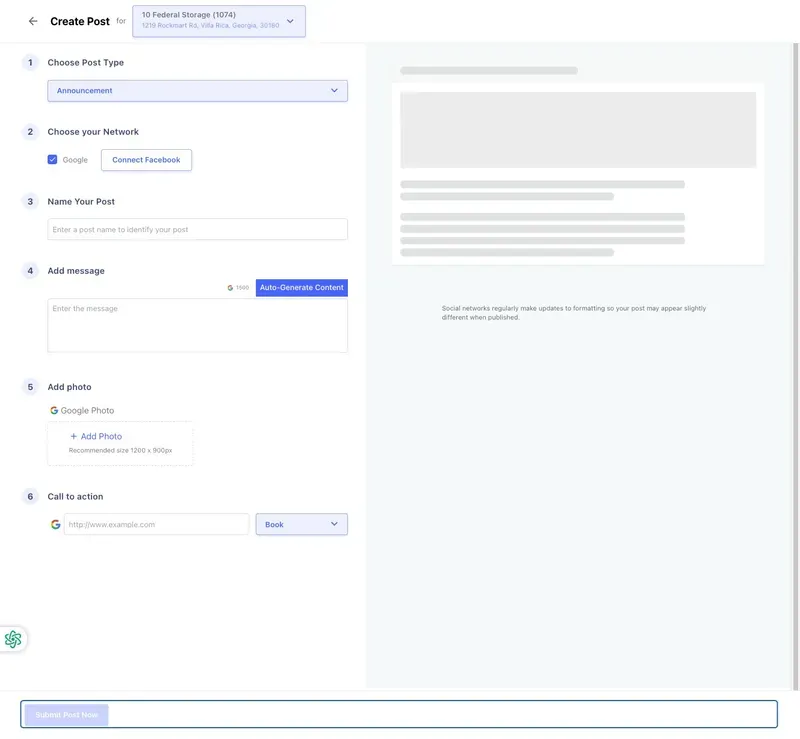Click the Google icon beside URL field
Screen dimensions: 800x739
[56, 524]
